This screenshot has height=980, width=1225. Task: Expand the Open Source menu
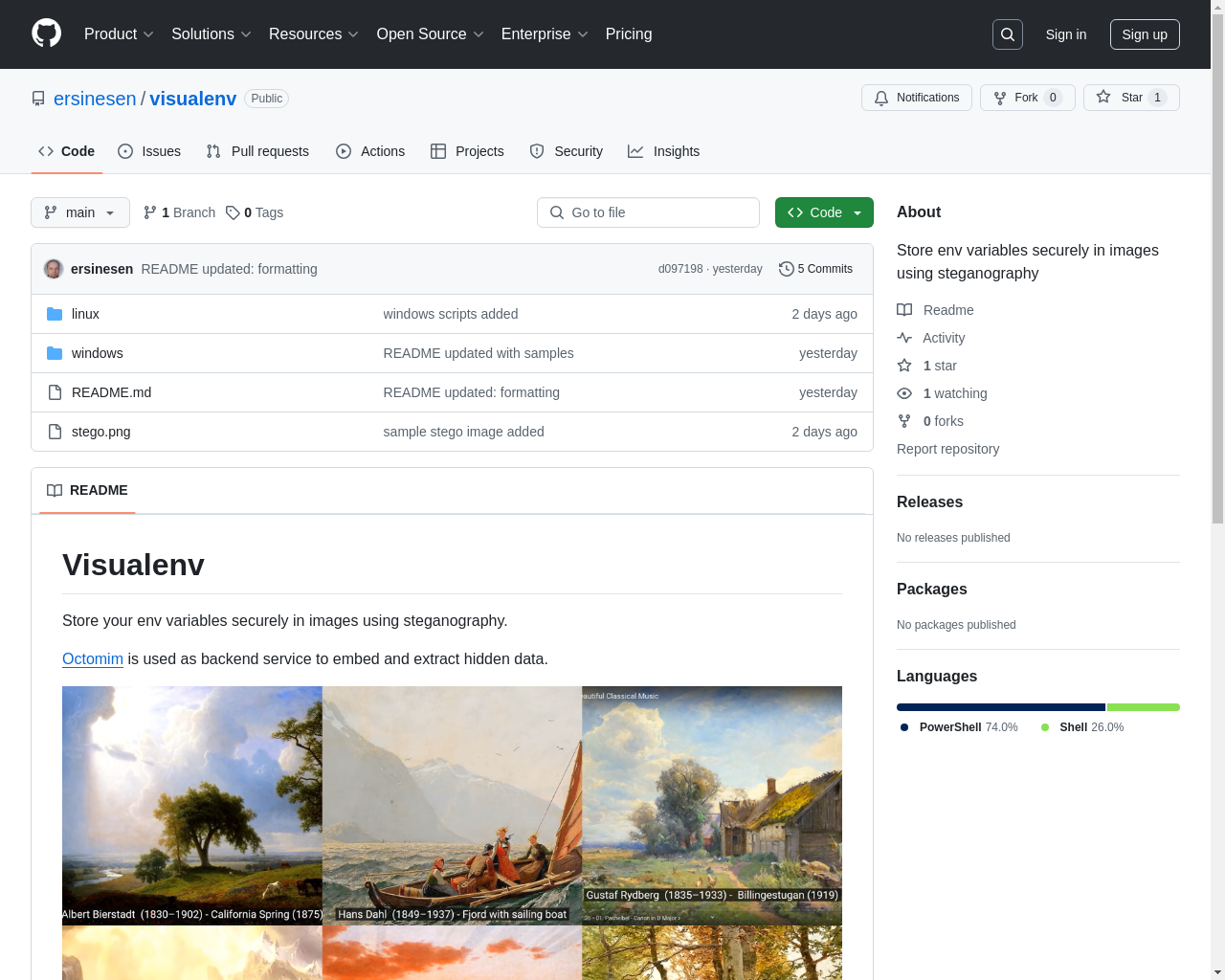(x=431, y=34)
